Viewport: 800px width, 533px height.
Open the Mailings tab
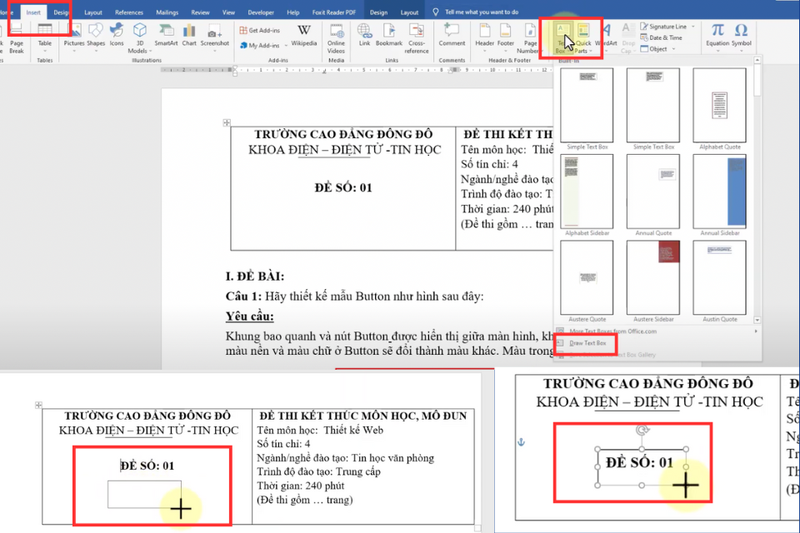(x=168, y=12)
